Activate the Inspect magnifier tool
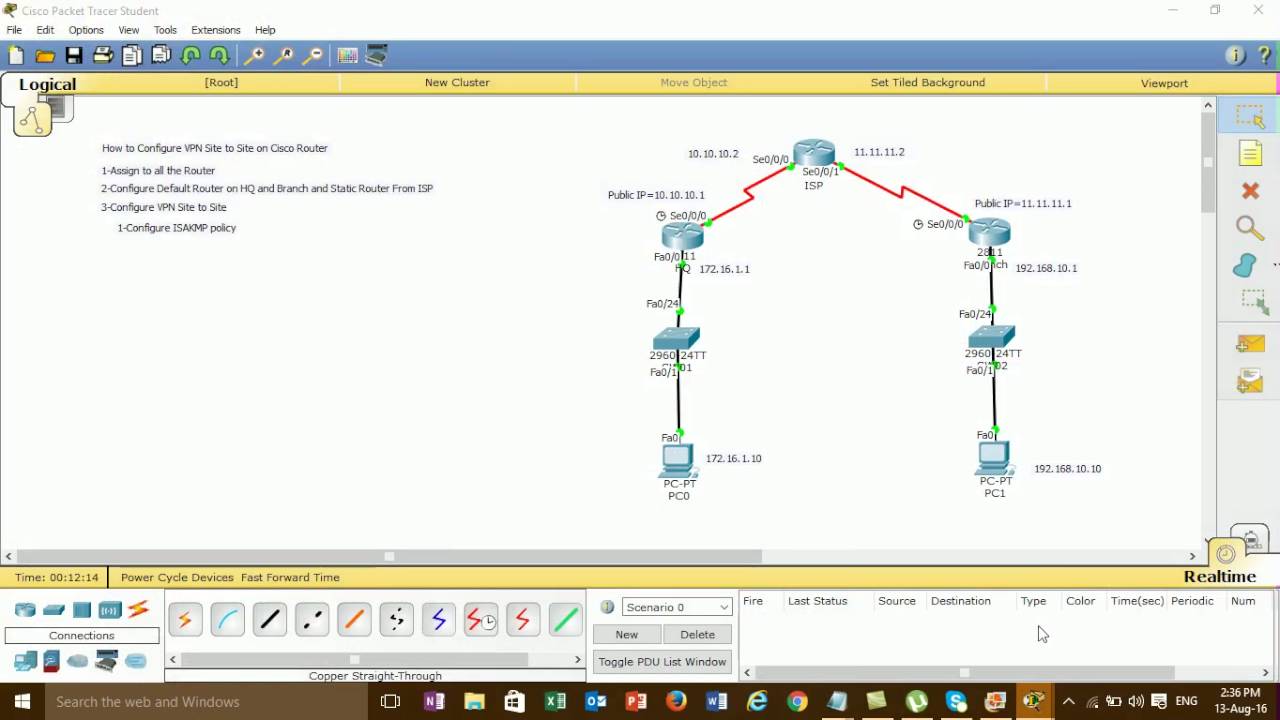The height and width of the screenshot is (720, 1280). point(1250,228)
